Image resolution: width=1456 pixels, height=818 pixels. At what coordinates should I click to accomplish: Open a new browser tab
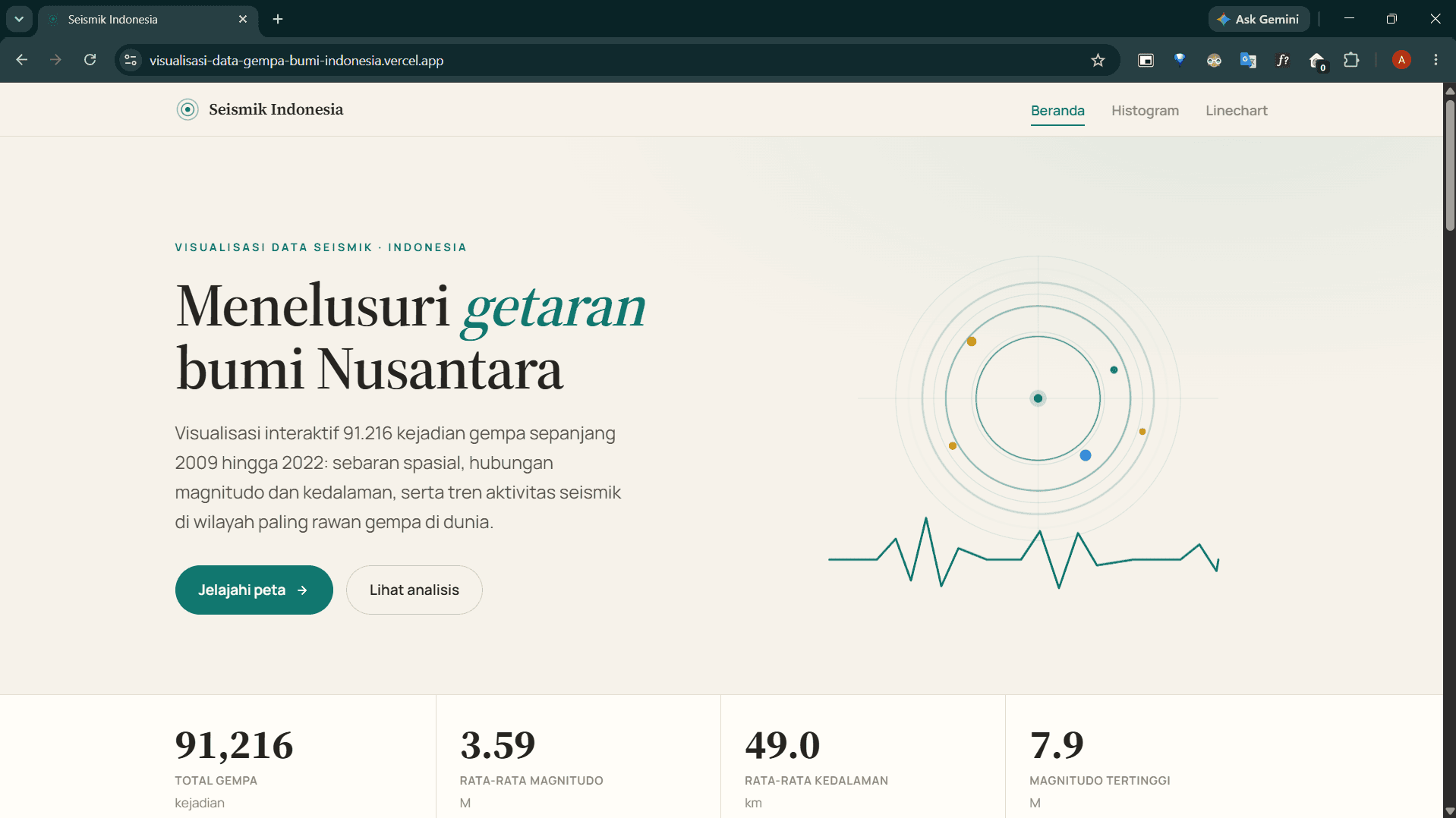(278, 19)
